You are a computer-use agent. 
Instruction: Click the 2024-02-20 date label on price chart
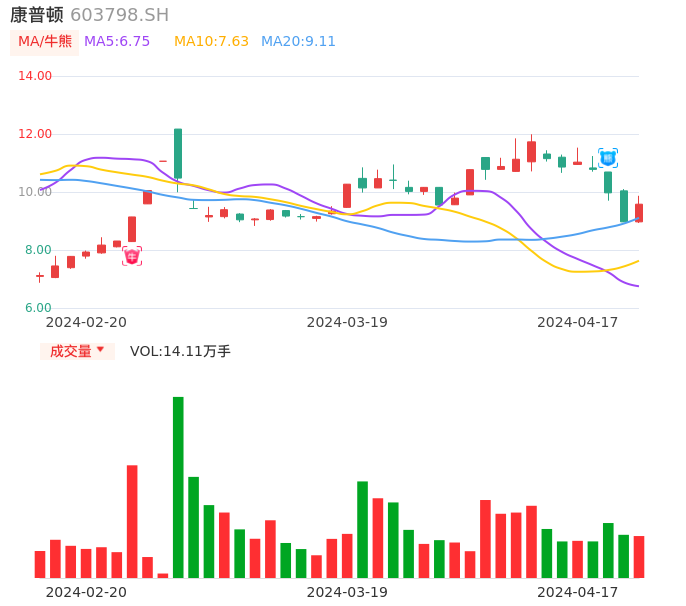[86, 322]
